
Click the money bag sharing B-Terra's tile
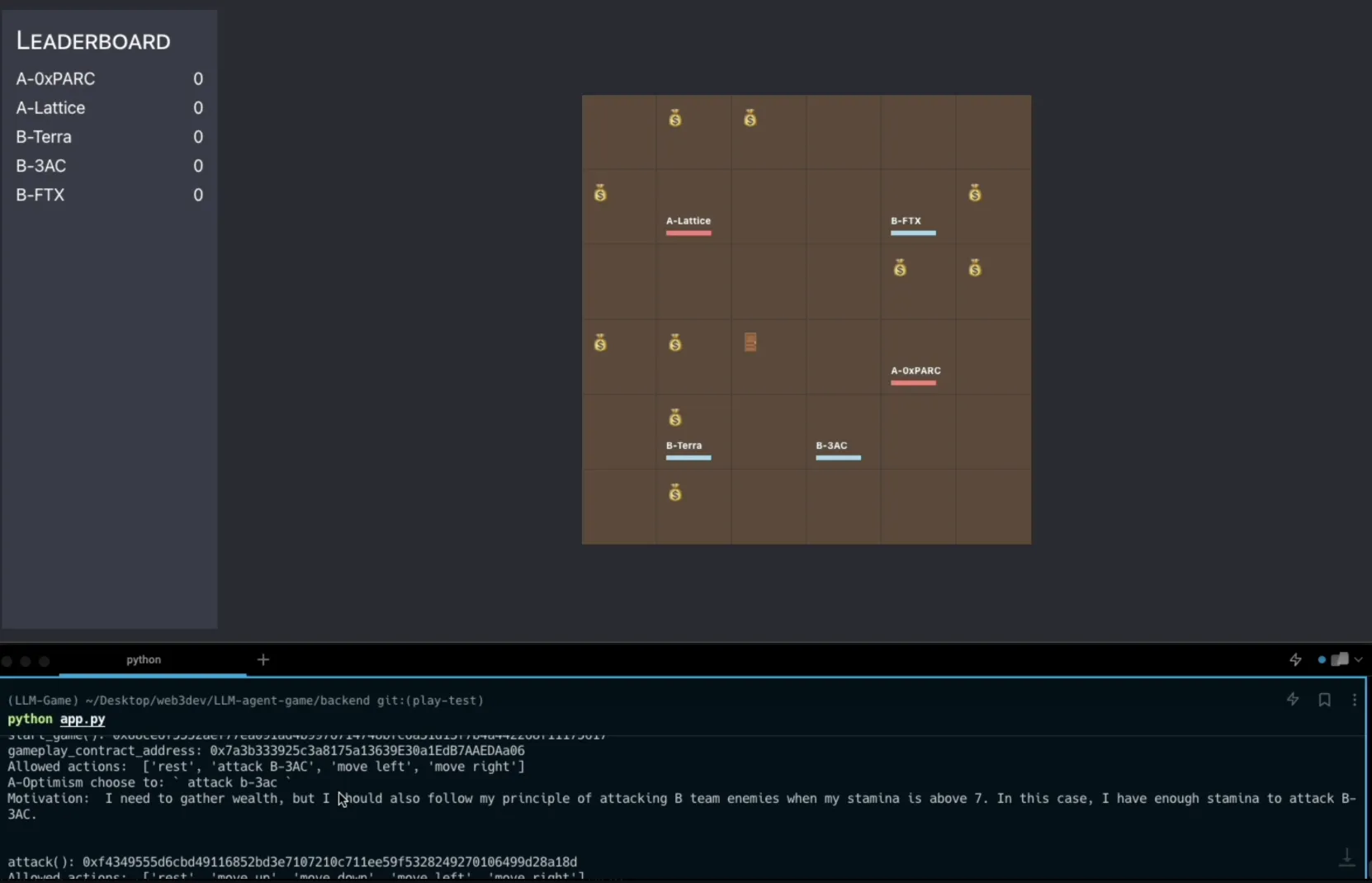(675, 418)
